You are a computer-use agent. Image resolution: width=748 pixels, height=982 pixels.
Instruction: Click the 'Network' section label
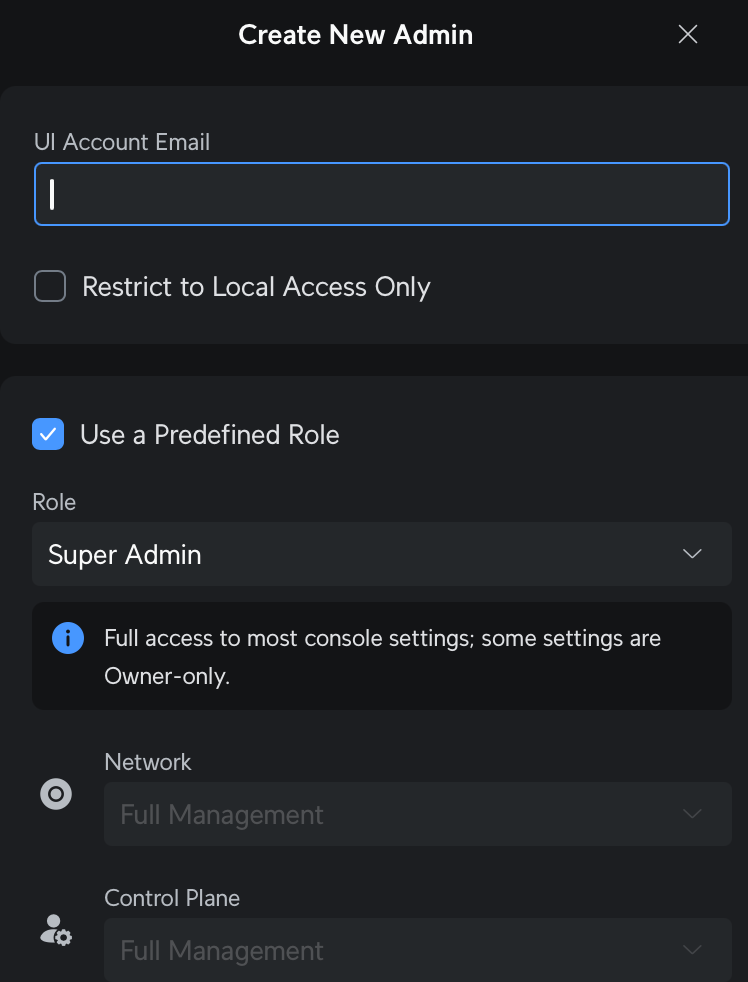148,762
